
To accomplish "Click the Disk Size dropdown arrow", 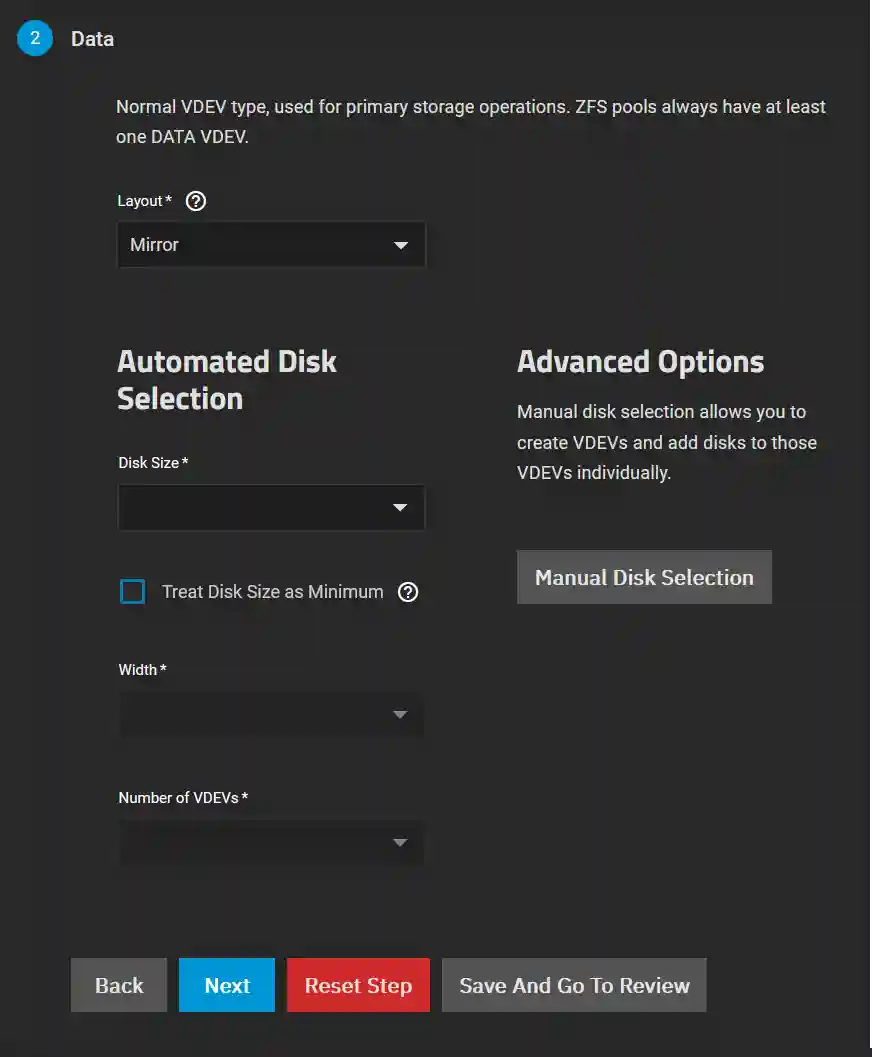I will tap(400, 507).
